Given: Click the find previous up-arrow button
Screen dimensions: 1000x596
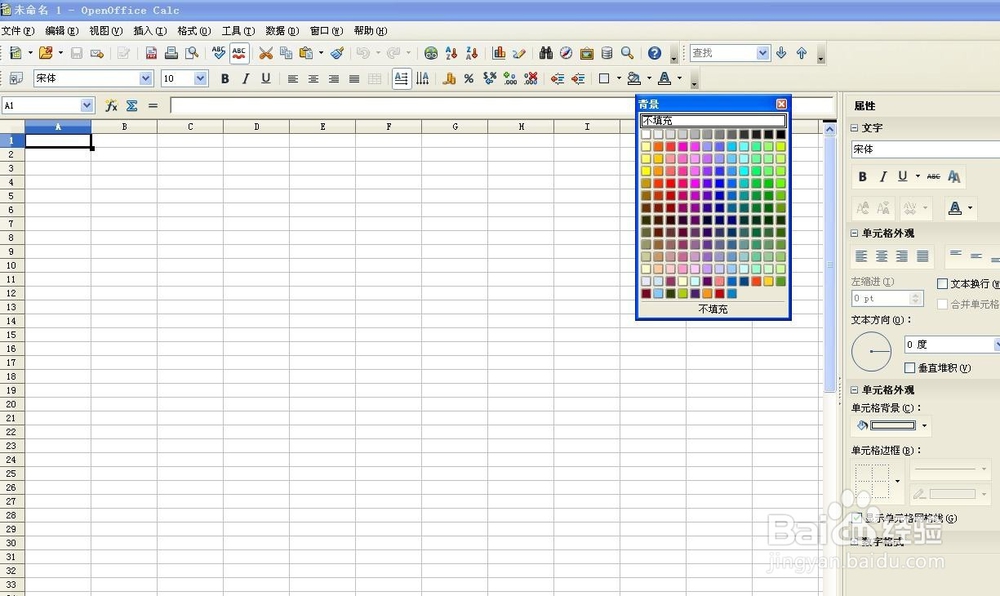Looking at the screenshot, I should [x=802, y=54].
